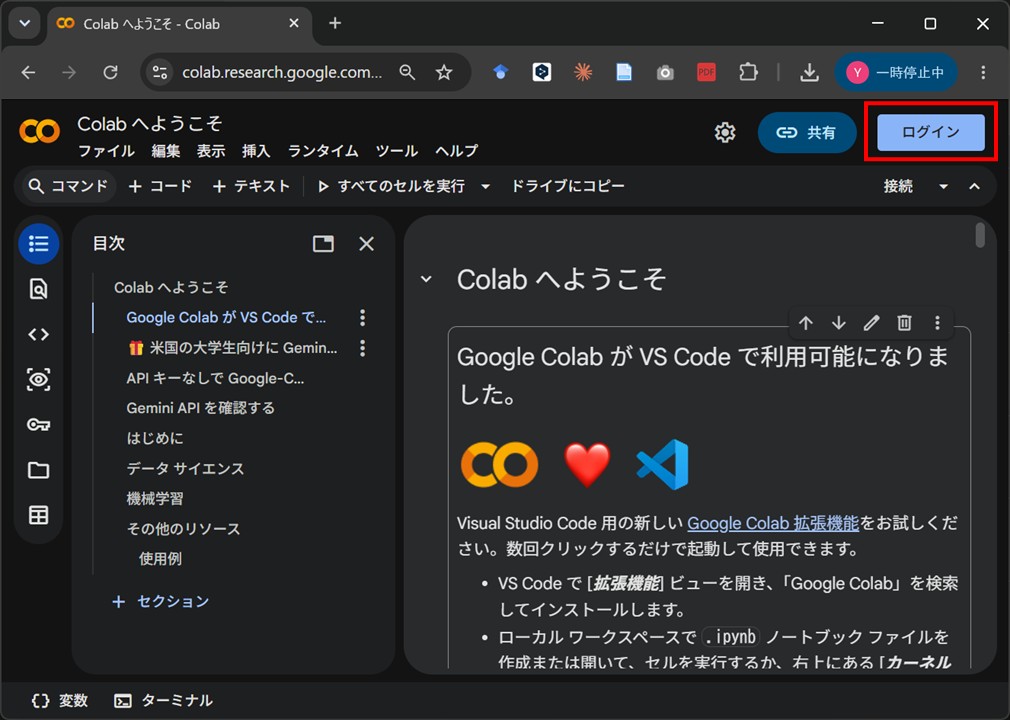The height and width of the screenshot is (720, 1010).
Task: Click the Colab logo
Action: pyautogui.click(x=39, y=131)
